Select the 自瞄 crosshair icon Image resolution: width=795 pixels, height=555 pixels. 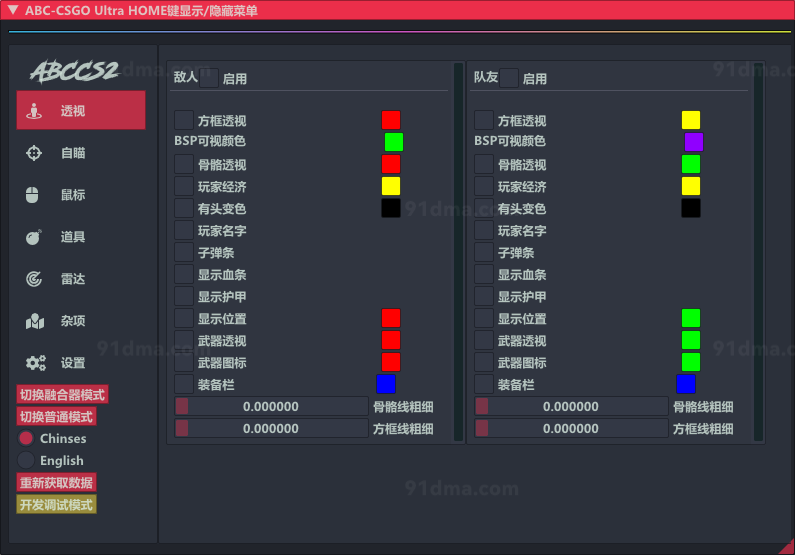[35, 153]
